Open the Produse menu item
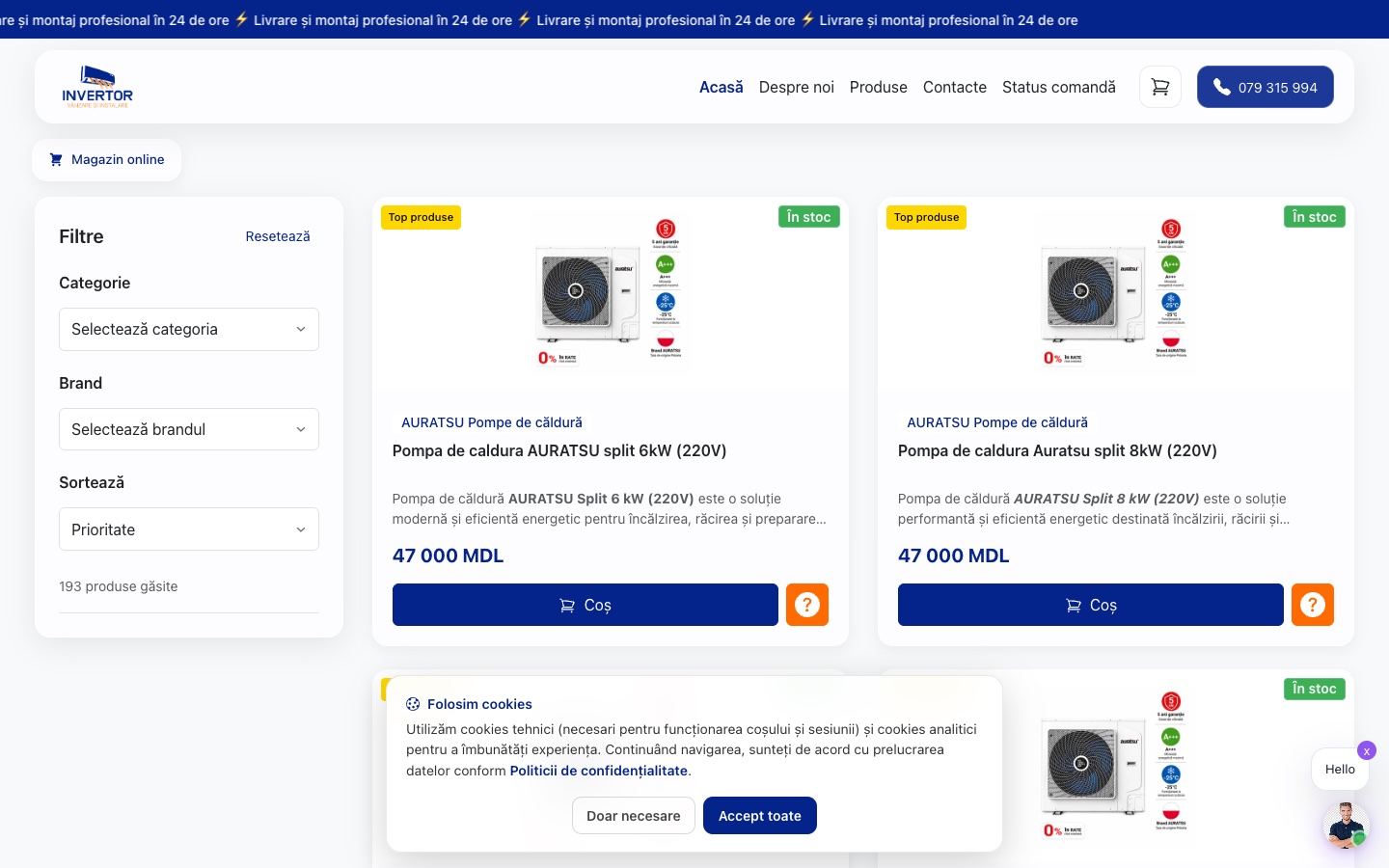The image size is (1389, 868). (x=879, y=87)
